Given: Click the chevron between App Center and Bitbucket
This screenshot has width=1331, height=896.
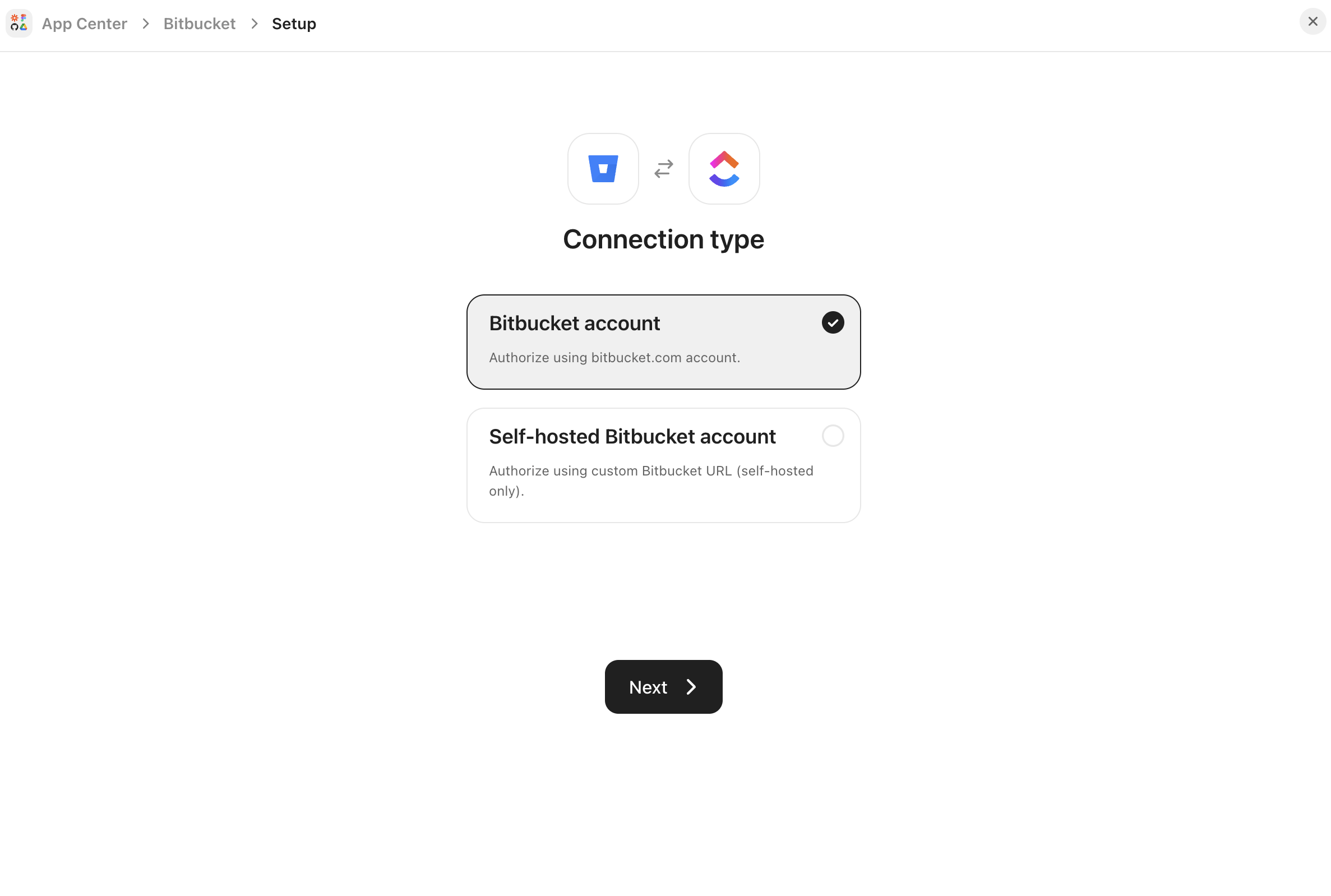Looking at the screenshot, I should click(x=146, y=24).
